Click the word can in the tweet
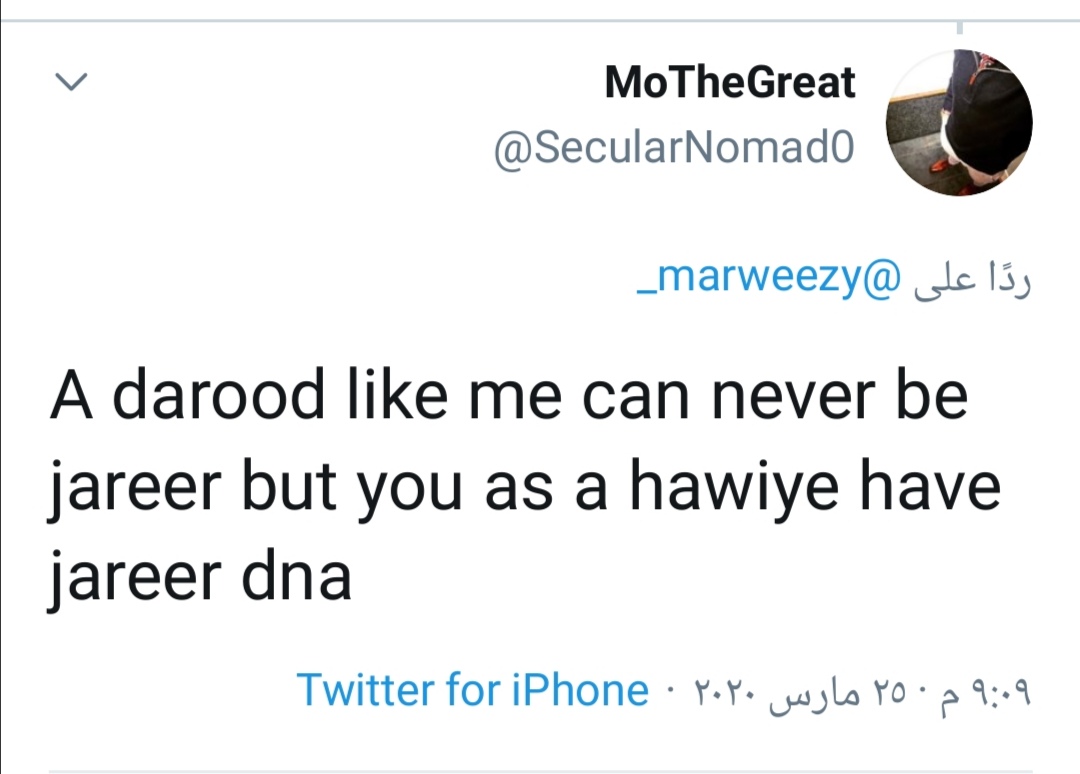This screenshot has height=774, width=1080. (x=650, y=395)
